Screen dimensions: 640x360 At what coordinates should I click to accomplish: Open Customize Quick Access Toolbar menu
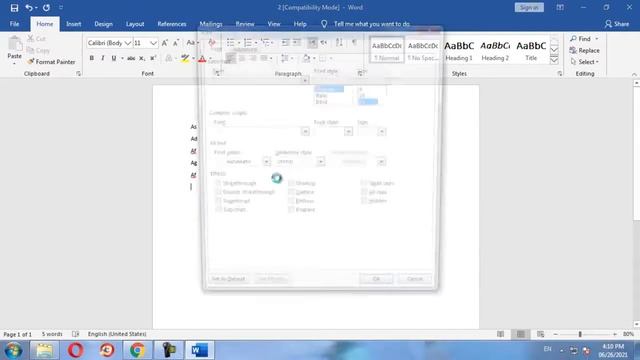pyautogui.click(x=61, y=8)
